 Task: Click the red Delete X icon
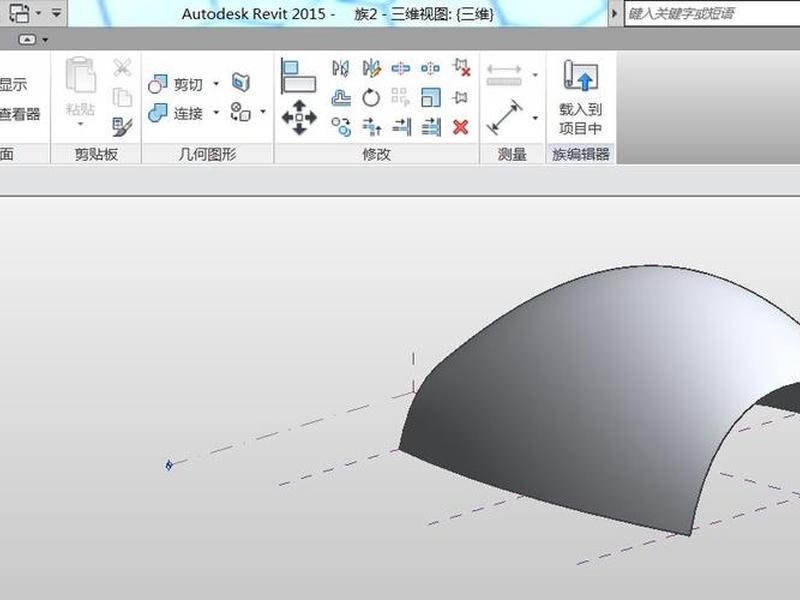(460, 127)
